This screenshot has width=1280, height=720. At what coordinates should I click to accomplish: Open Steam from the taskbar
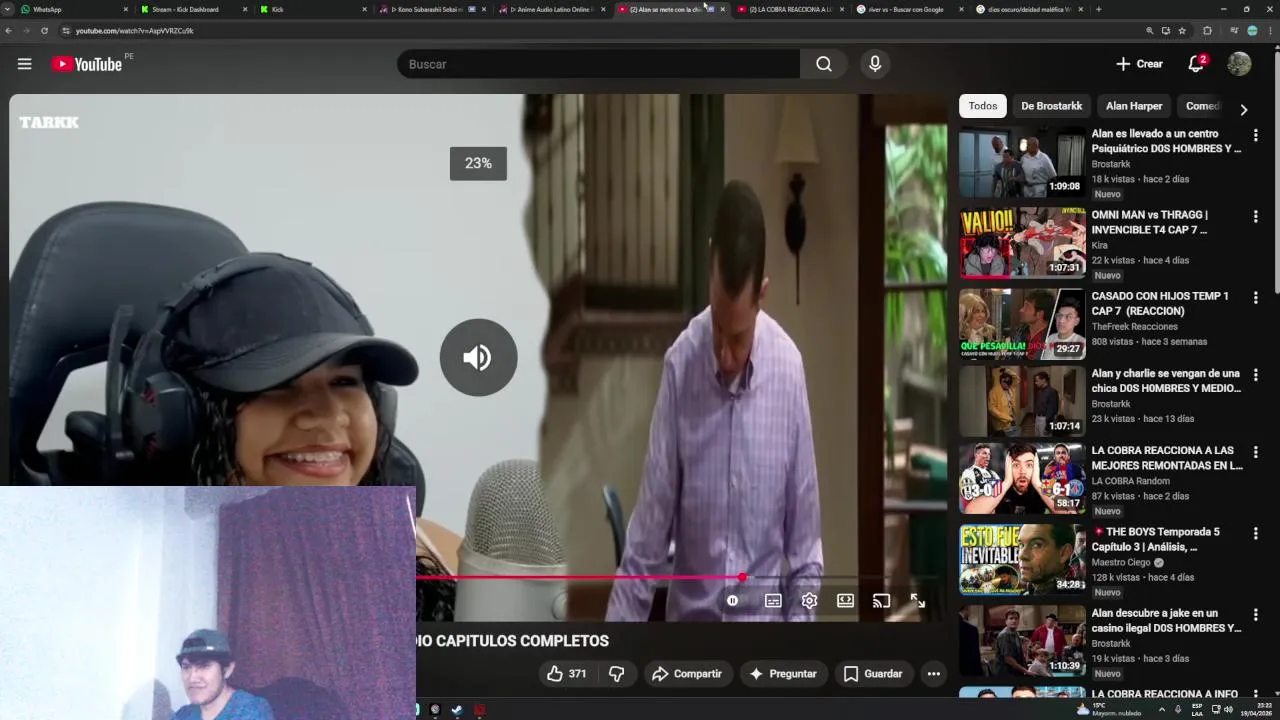click(x=457, y=710)
